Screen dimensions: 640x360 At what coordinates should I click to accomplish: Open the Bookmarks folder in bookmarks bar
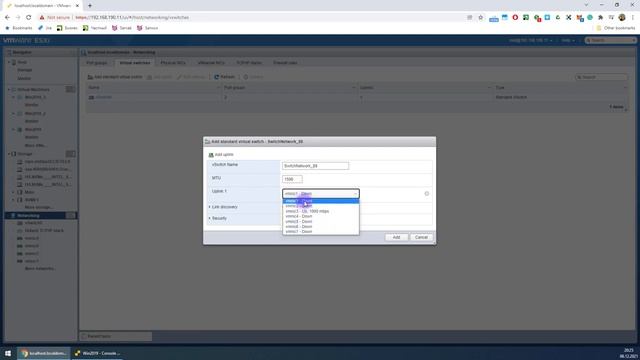click(x=18, y=28)
